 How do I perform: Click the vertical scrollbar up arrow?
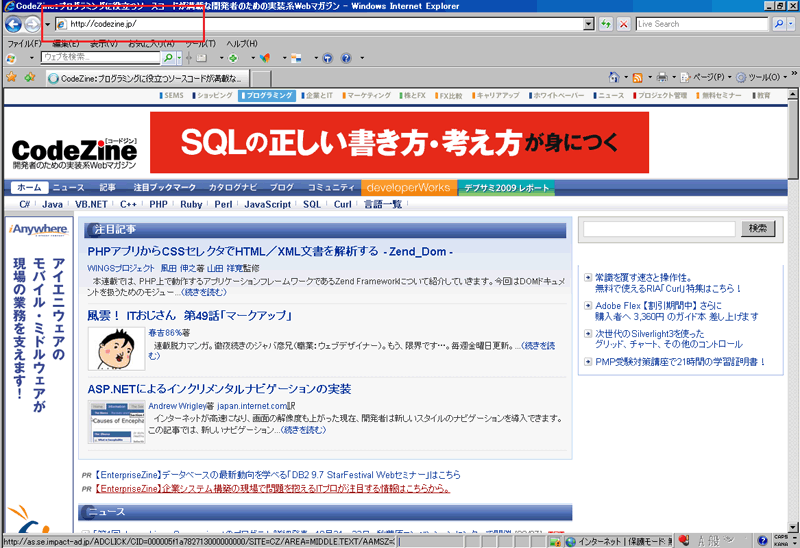793,94
